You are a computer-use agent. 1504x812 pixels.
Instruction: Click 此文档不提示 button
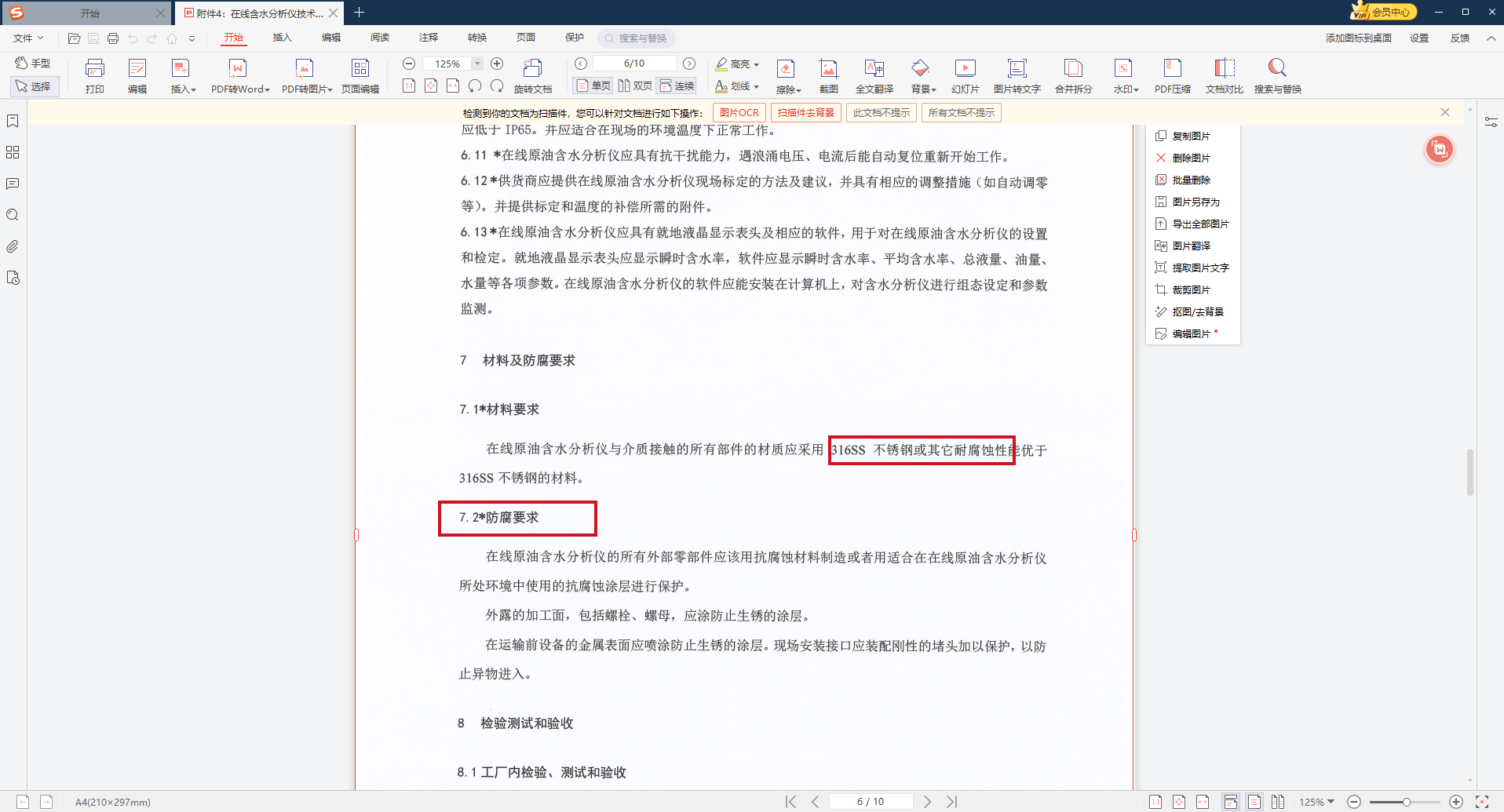point(882,113)
